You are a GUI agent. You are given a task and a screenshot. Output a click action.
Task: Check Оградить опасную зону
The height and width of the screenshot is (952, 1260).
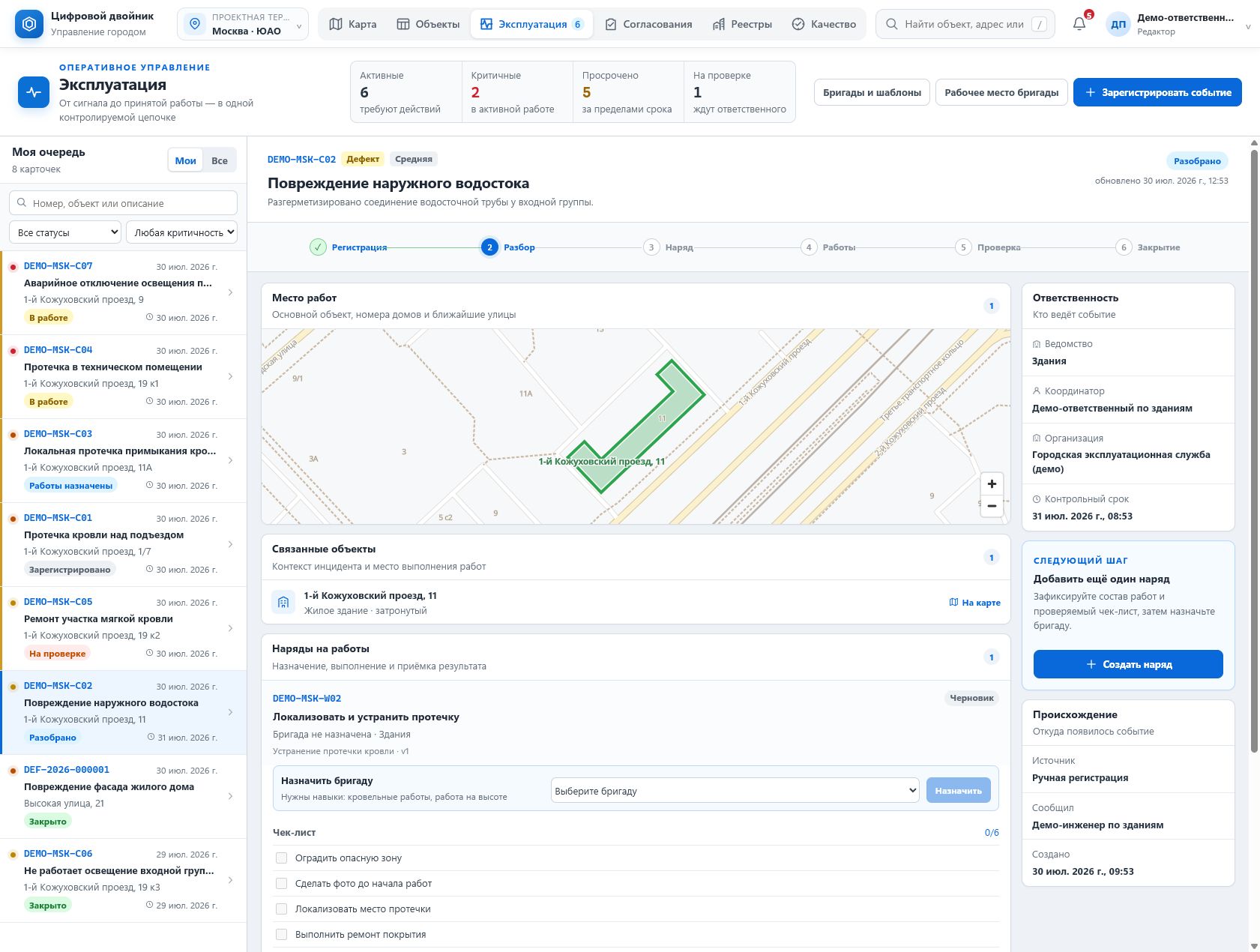pyautogui.click(x=282, y=858)
